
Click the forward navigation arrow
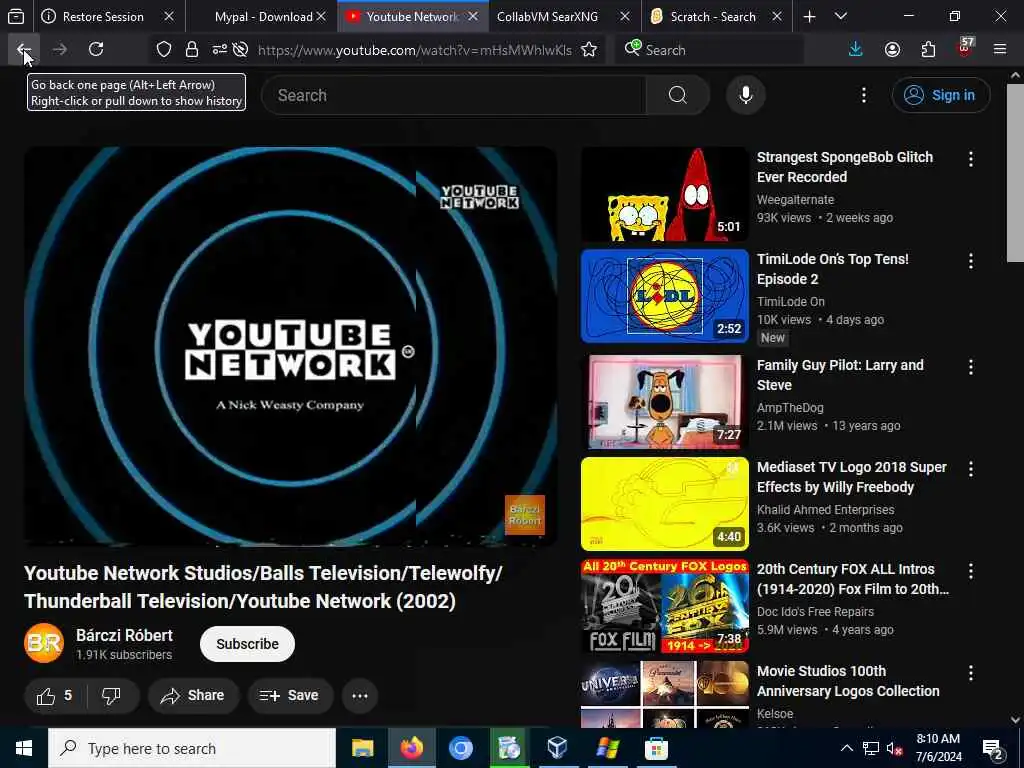[59, 50]
